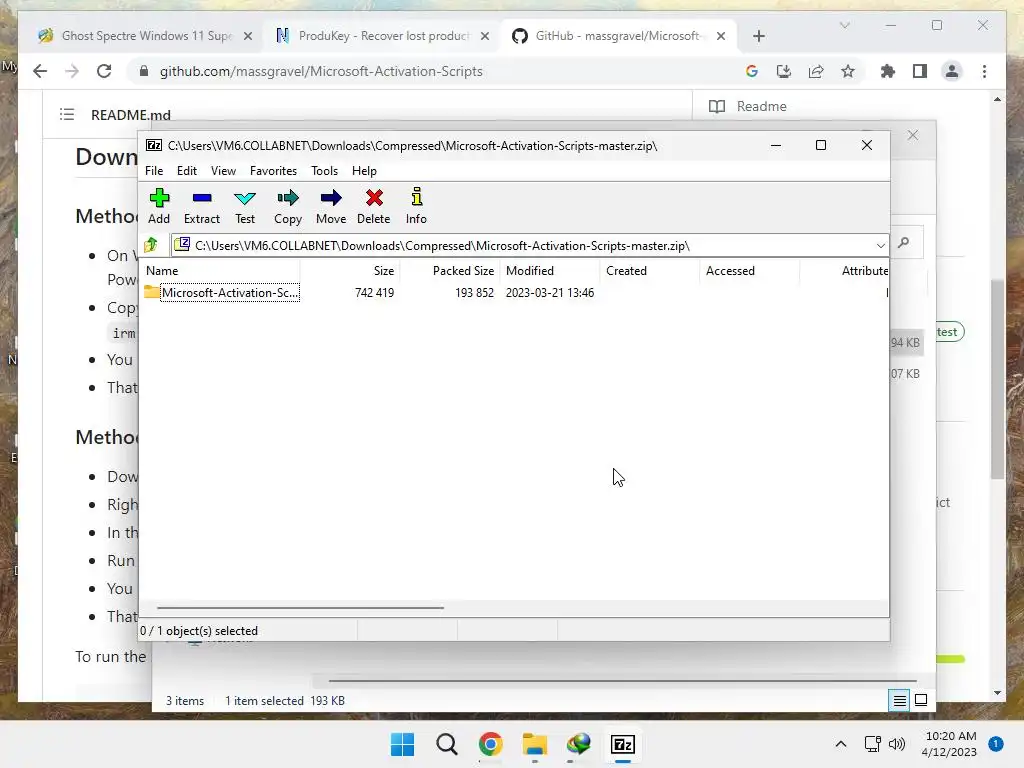Click the install/download page icon in Chrome
The height and width of the screenshot is (768, 1024).
tap(784, 71)
